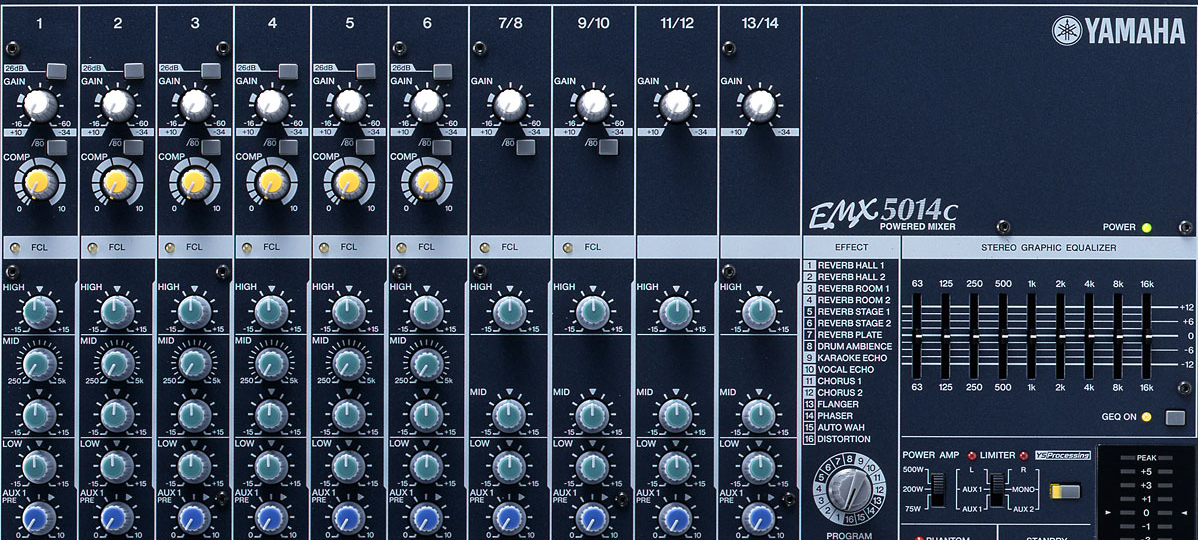
Task: Click channel 6 yellow COMP knob
Action: point(426,183)
